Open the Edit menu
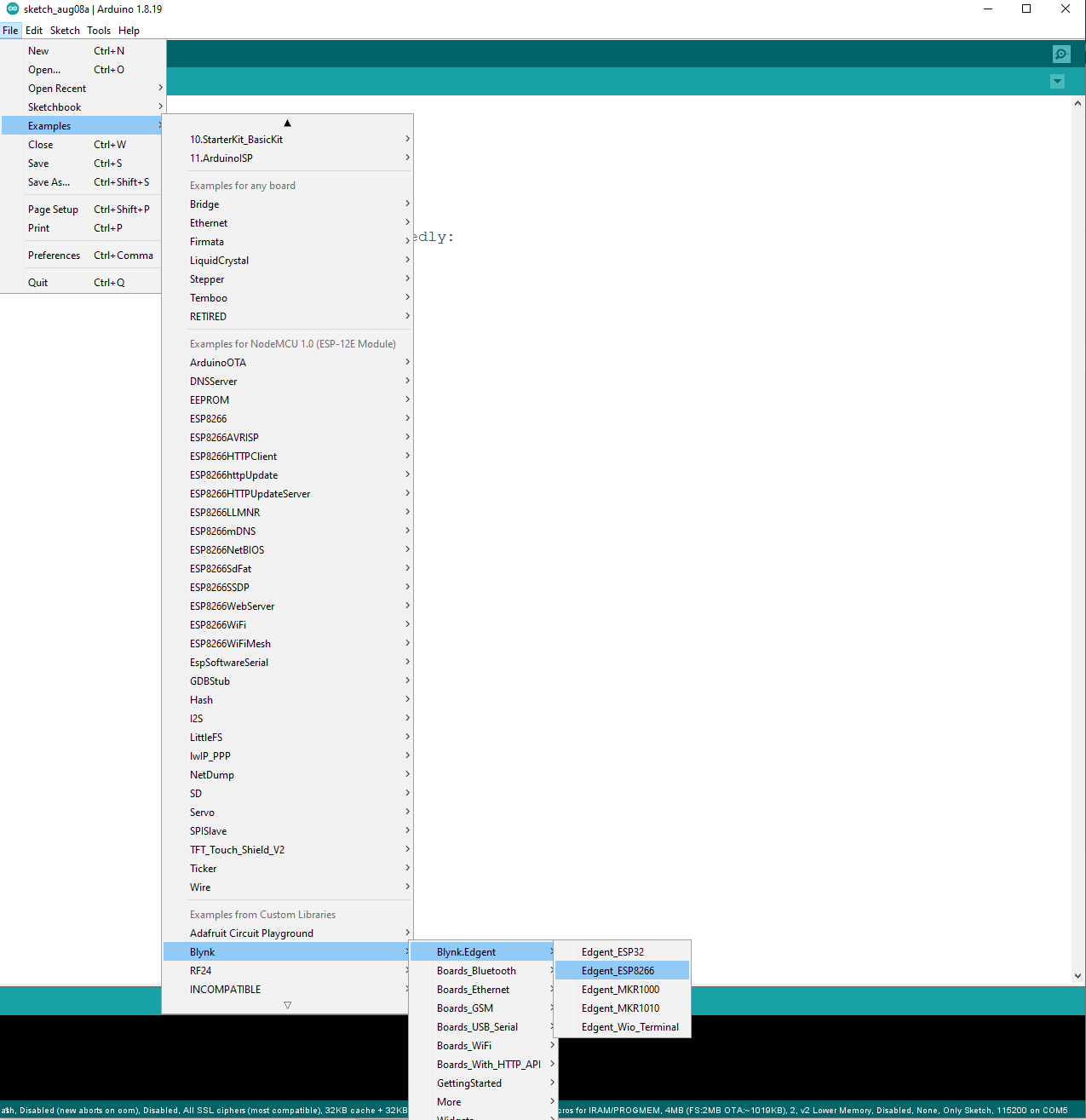The image size is (1086, 1120). coord(34,31)
